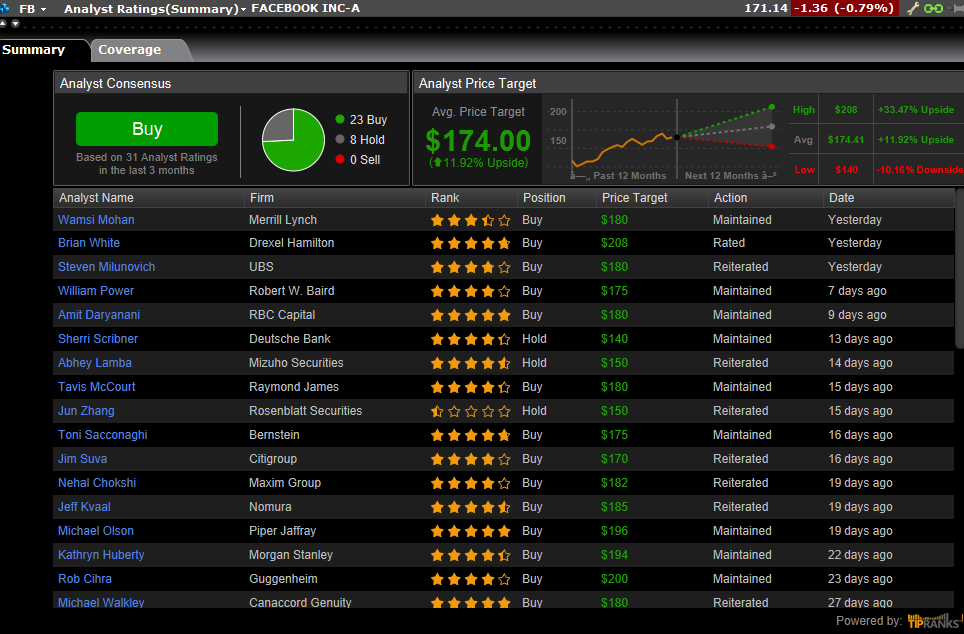Open analyst Wamsi Mohan's profile
964x634 pixels.
[96, 220]
